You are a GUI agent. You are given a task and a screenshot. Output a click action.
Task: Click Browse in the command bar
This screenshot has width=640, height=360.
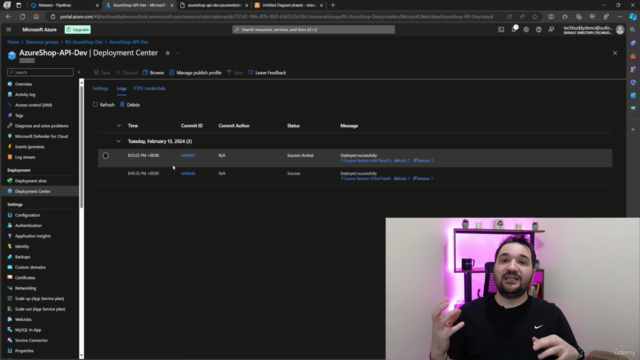click(x=153, y=73)
